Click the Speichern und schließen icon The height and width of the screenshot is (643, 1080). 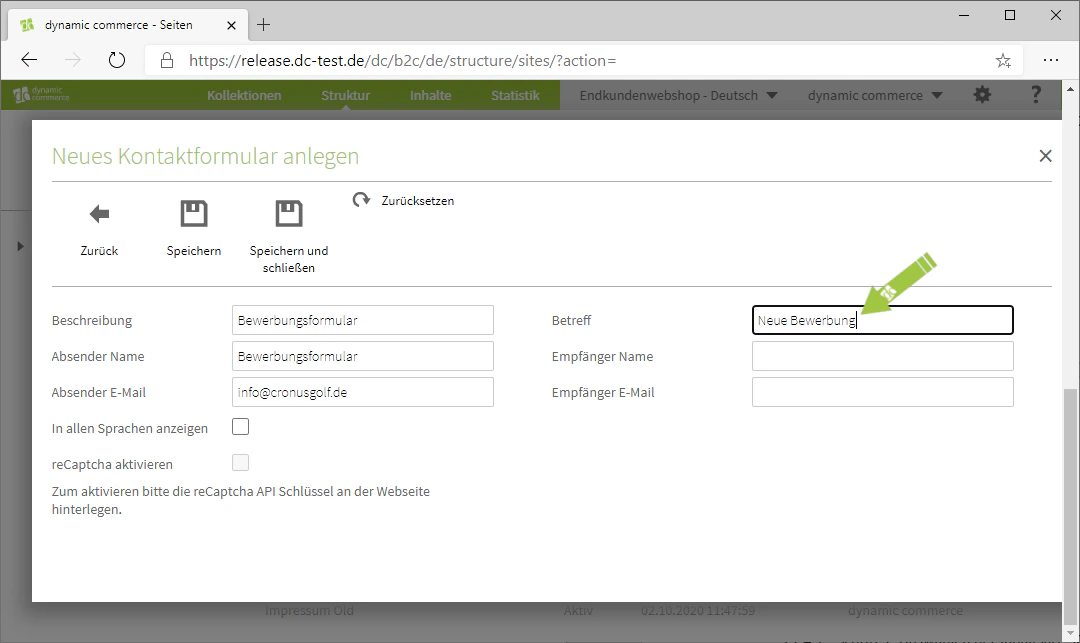[289, 213]
